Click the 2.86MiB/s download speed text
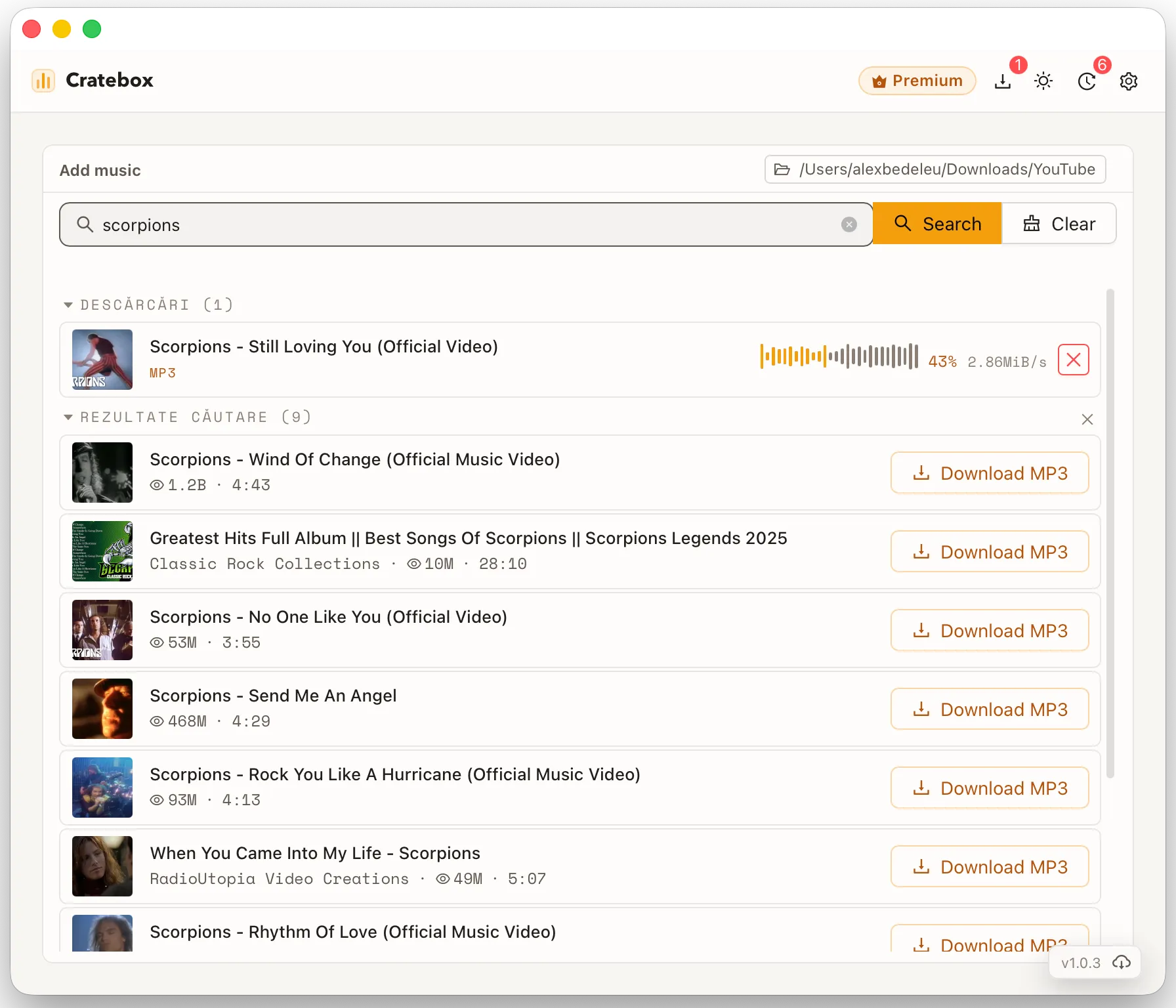1176x1008 pixels. tap(1007, 362)
